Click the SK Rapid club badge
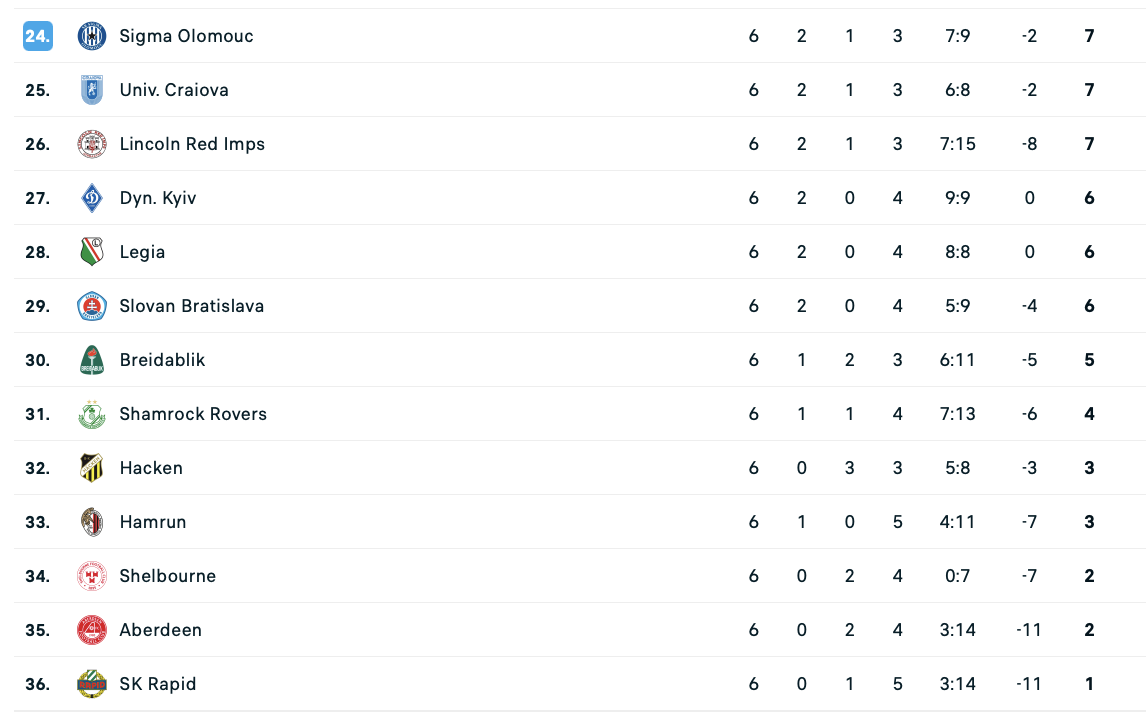 (x=92, y=684)
